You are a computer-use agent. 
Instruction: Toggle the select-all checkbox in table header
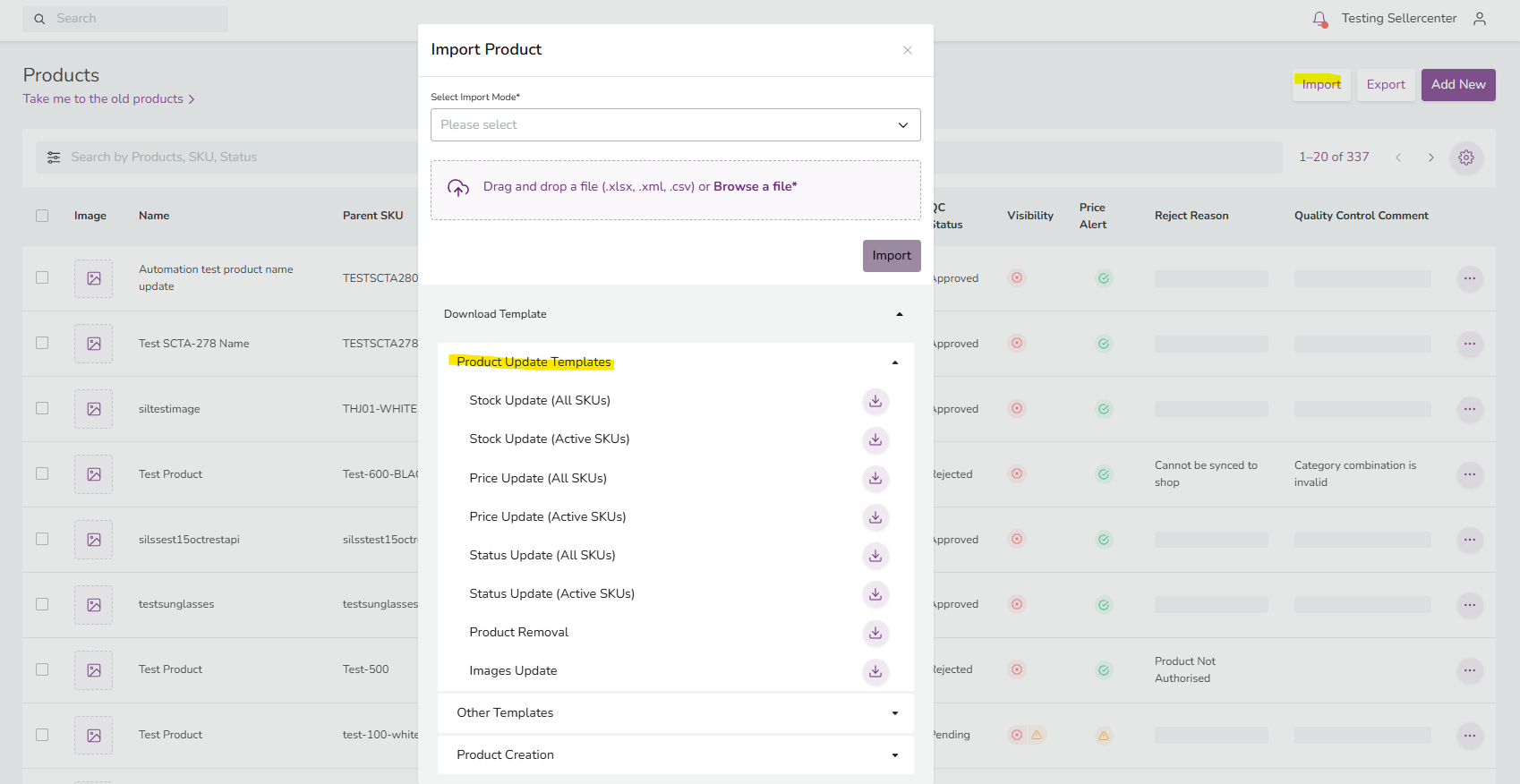[x=42, y=216]
